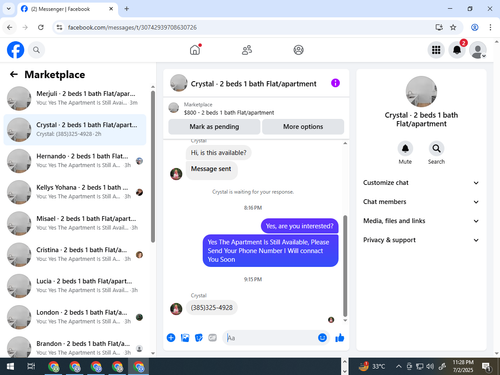Click the Marketplace listing $800 link

[x=229, y=113]
